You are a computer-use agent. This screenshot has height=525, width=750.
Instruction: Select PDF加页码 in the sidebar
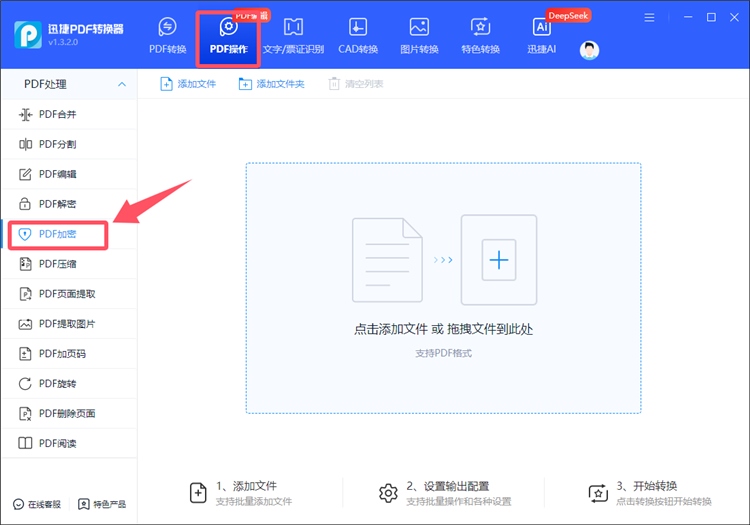[69, 354]
